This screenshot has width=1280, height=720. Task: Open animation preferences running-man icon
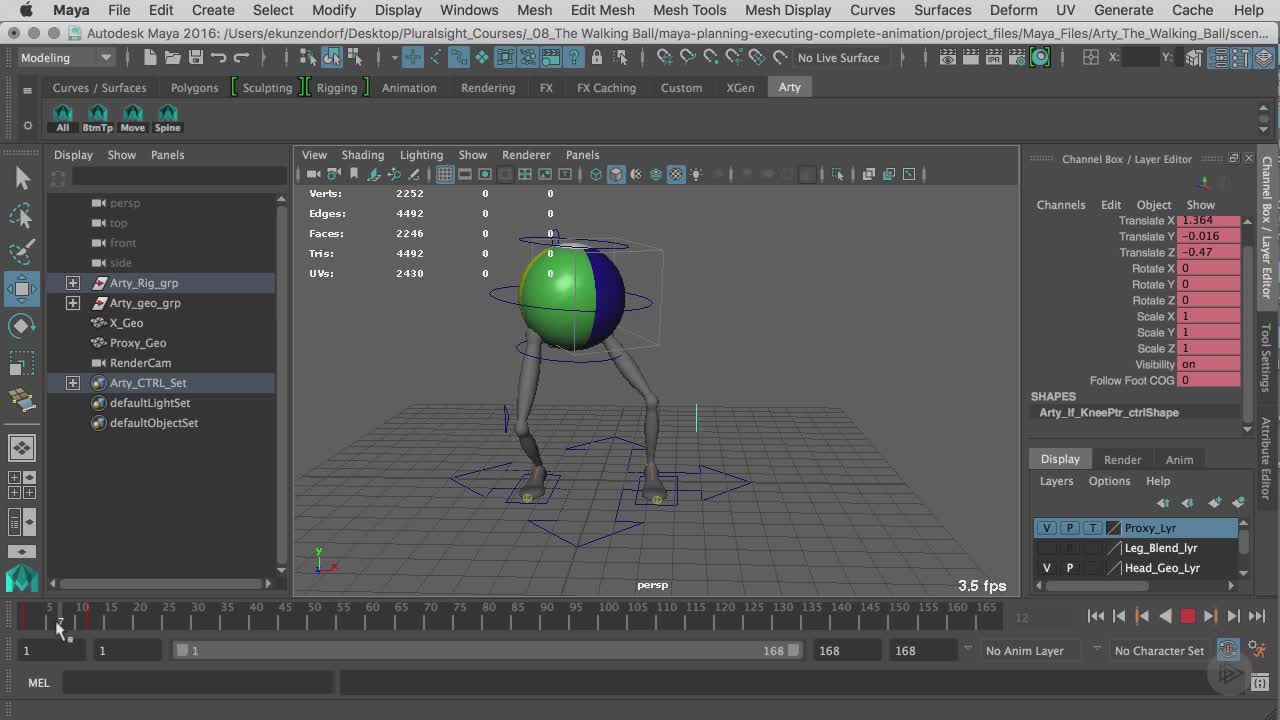pos(1259,650)
